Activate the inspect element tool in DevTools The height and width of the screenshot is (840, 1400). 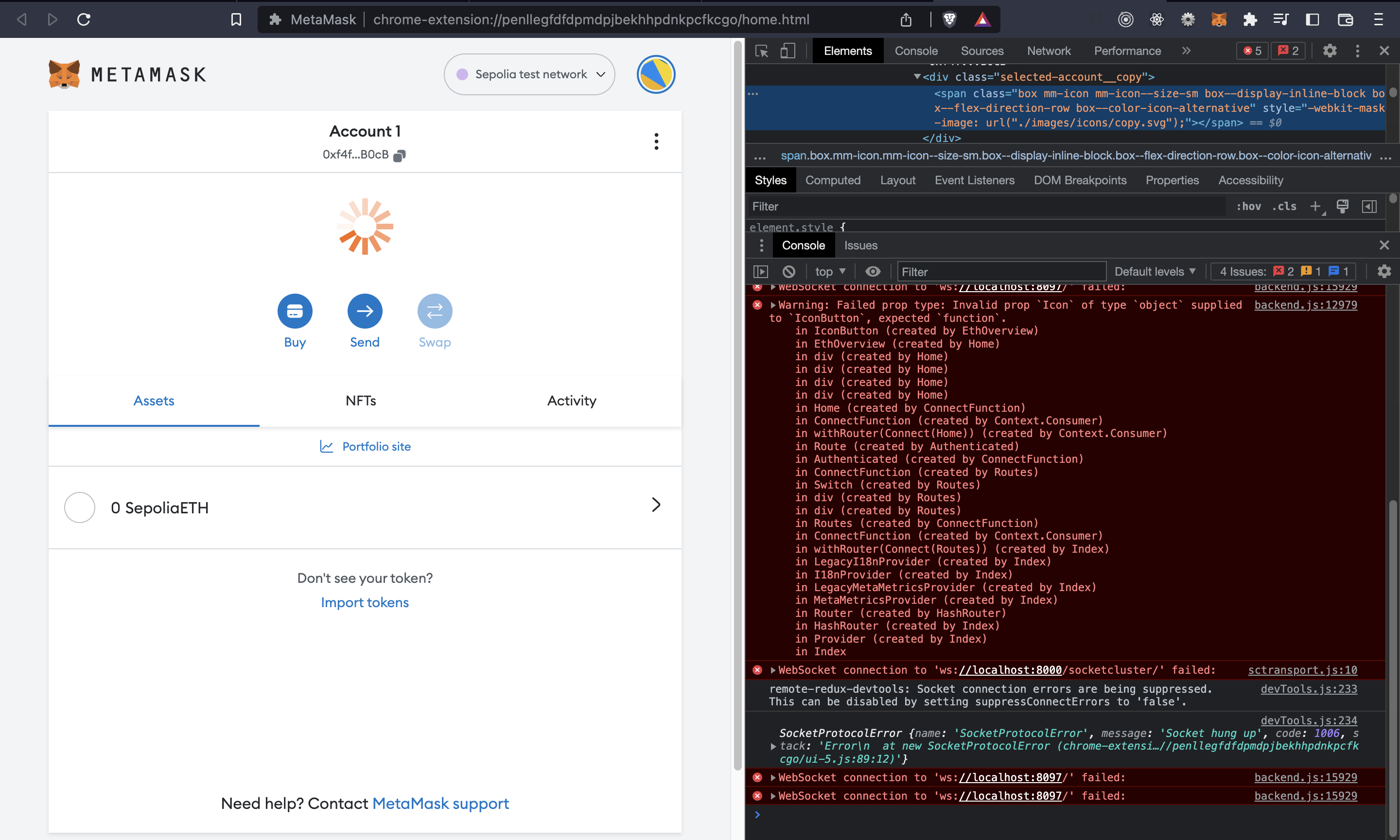762,51
